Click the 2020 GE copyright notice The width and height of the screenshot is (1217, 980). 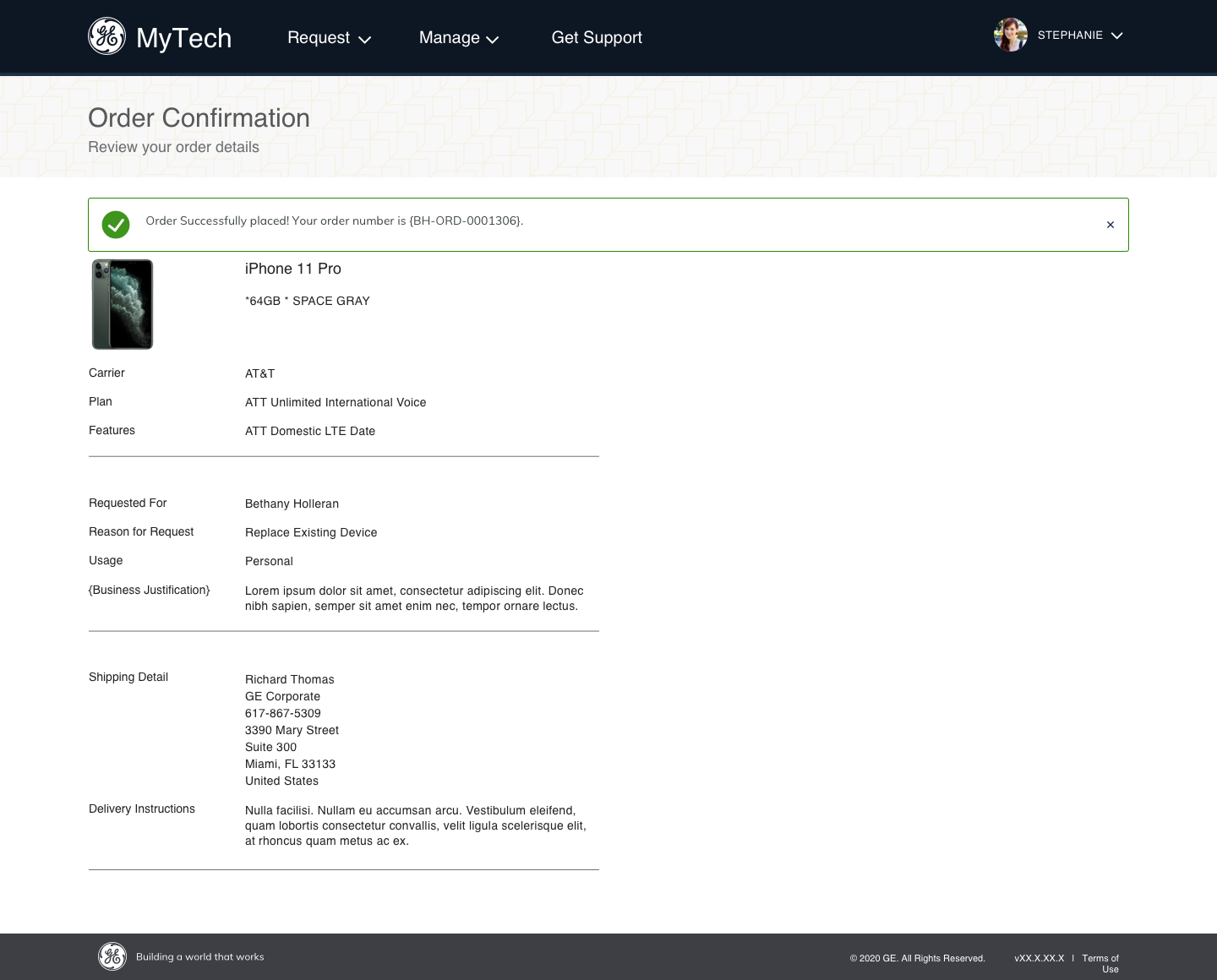[918, 958]
